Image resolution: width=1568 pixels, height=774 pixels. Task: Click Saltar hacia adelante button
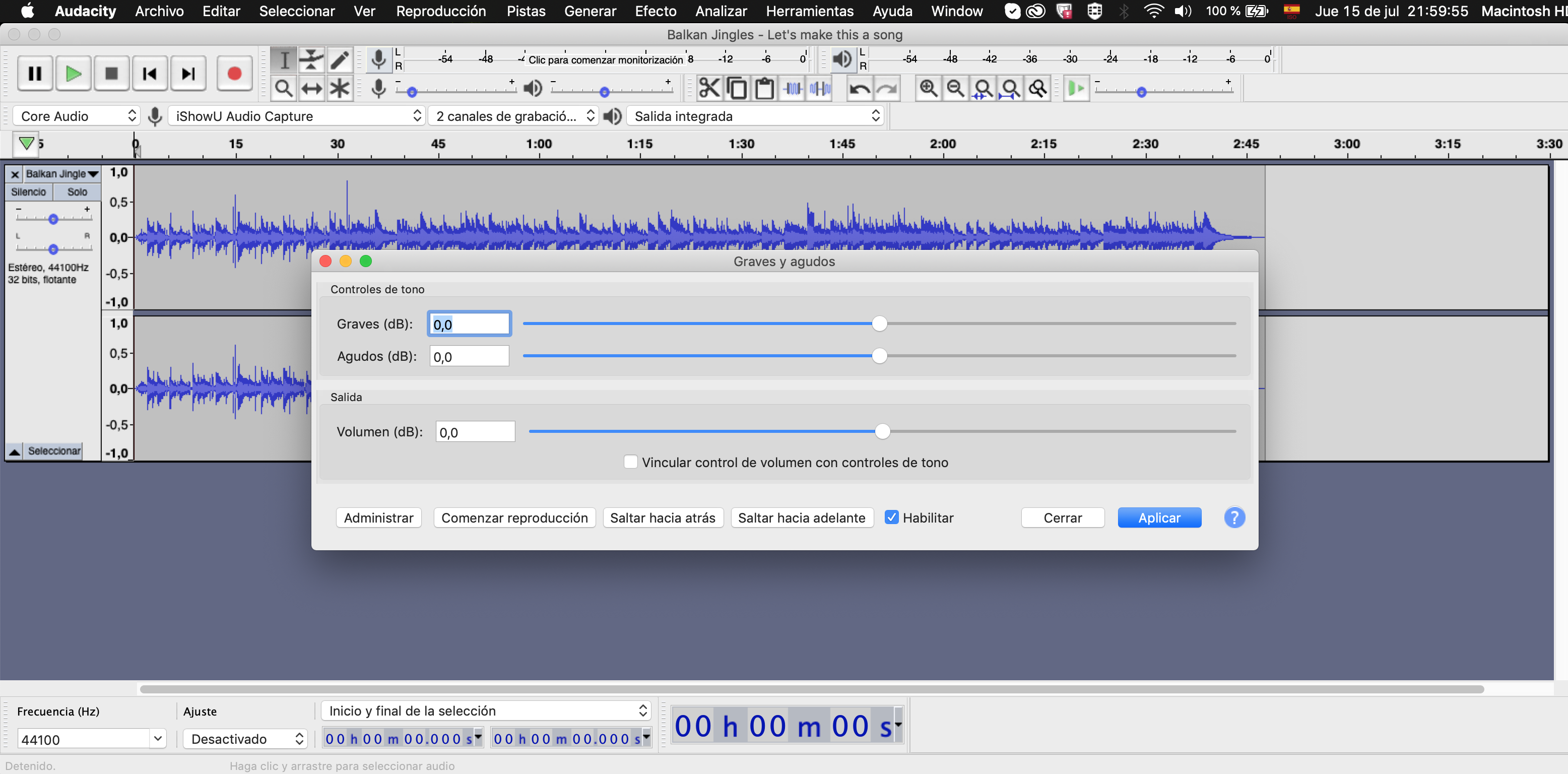[x=802, y=518]
